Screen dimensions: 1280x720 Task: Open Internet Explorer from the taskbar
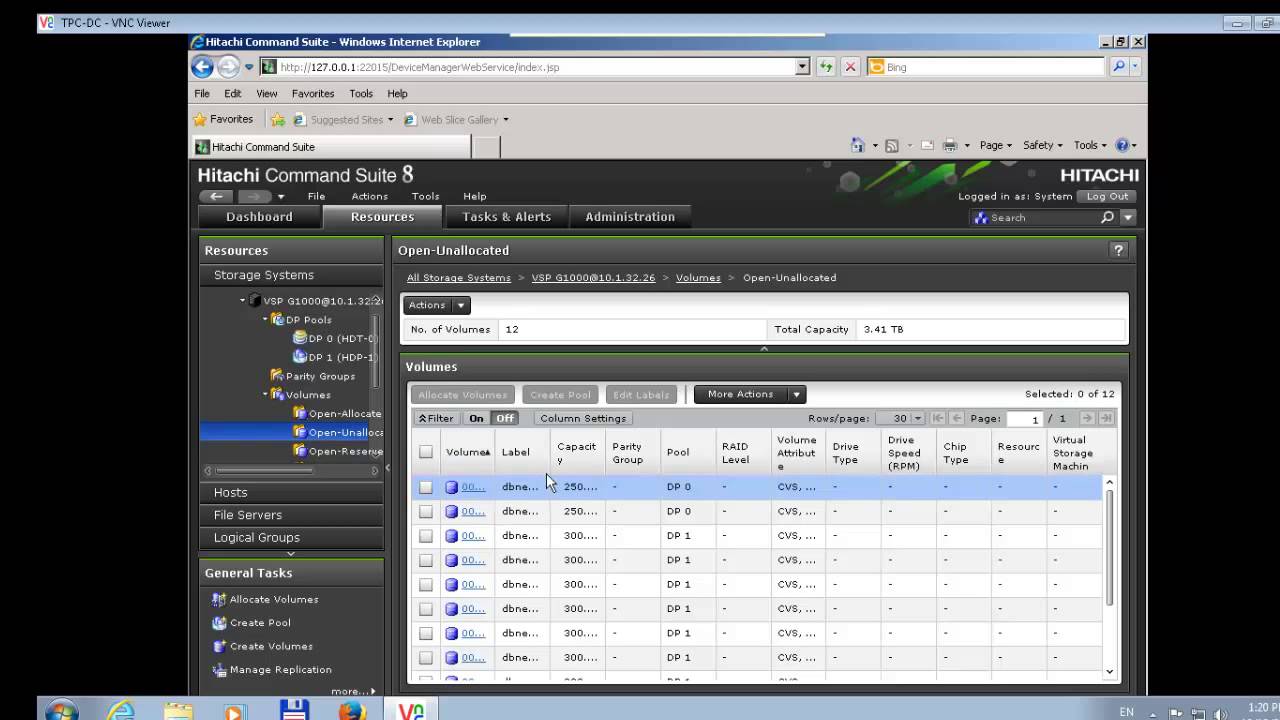121,711
